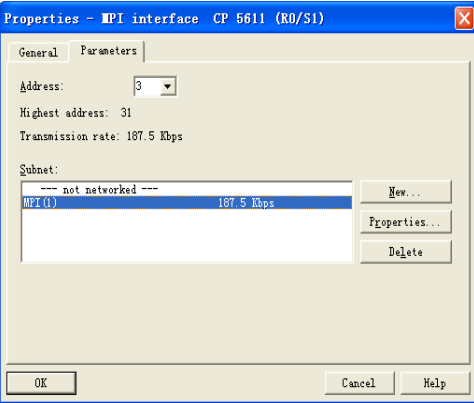Open subnet Properties... button

click(406, 222)
